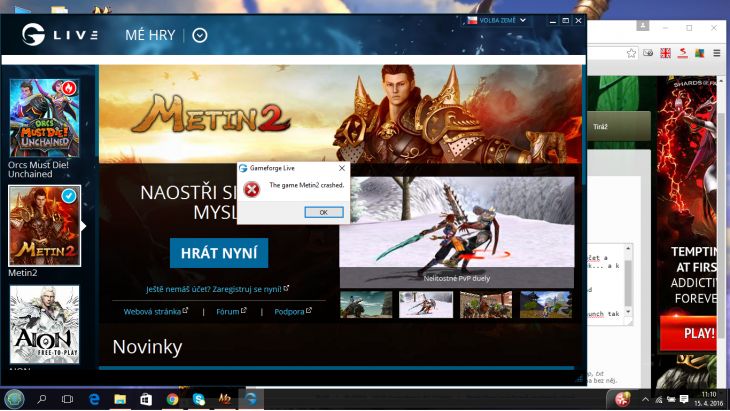The width and height of the screenshot is (730, 411).
Task: Open the MÉ HRY dropdown circle arrow
Action: point(200,35)
